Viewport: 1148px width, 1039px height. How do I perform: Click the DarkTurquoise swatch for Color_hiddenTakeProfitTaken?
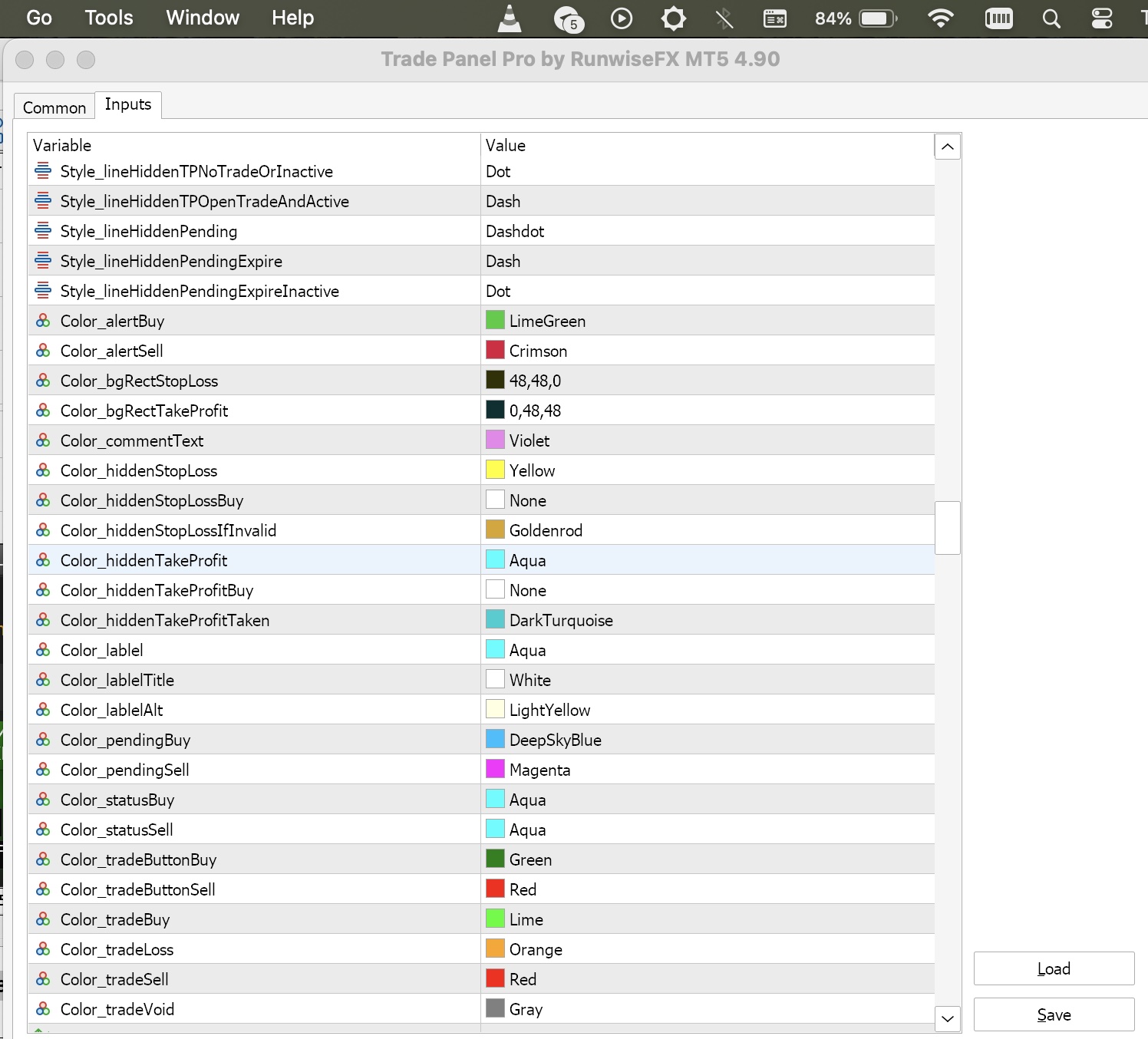click(495, 619)
